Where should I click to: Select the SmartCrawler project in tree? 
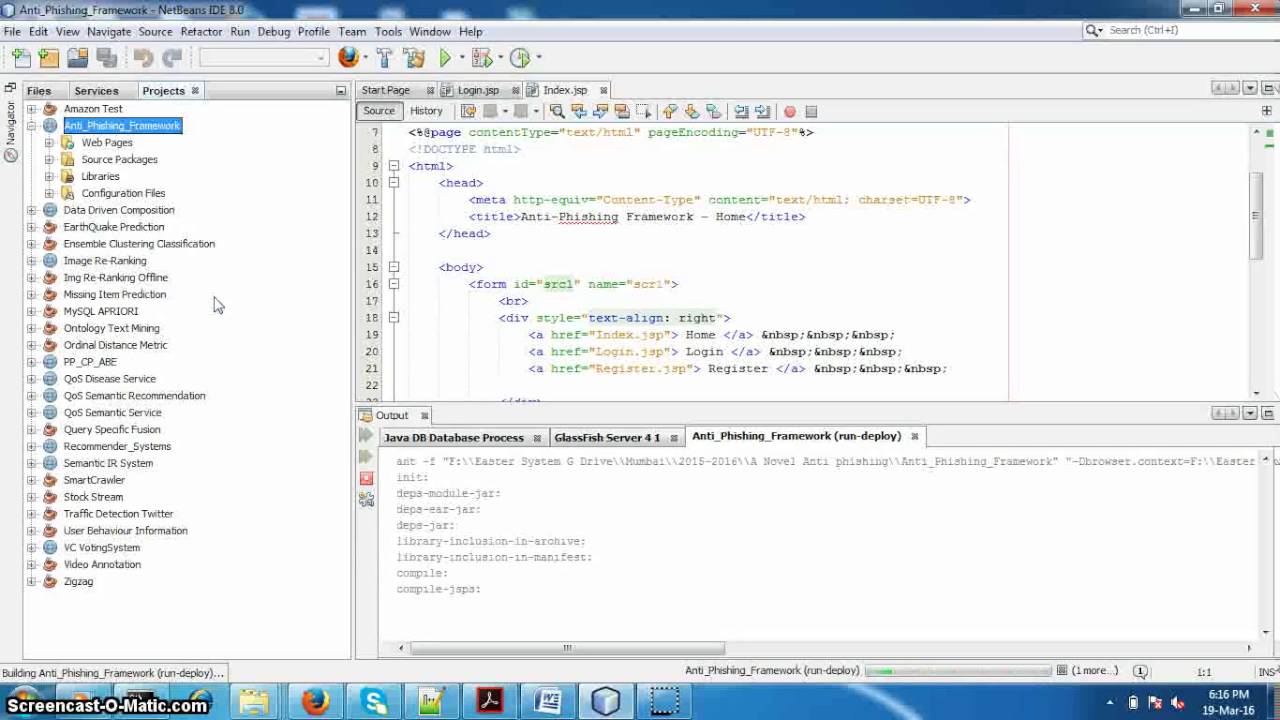click(x=94, y=480)
